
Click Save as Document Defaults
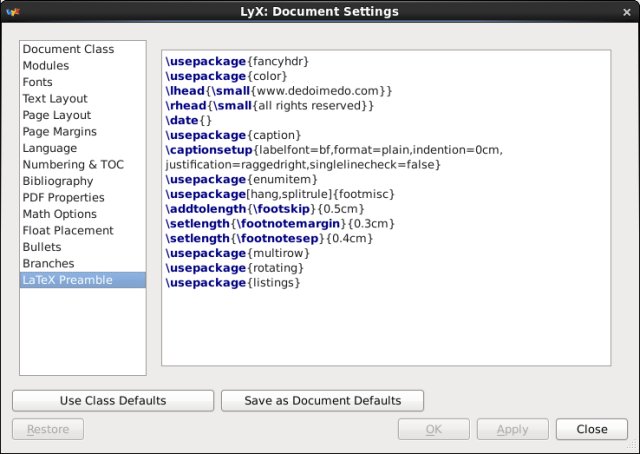[322, 401]
